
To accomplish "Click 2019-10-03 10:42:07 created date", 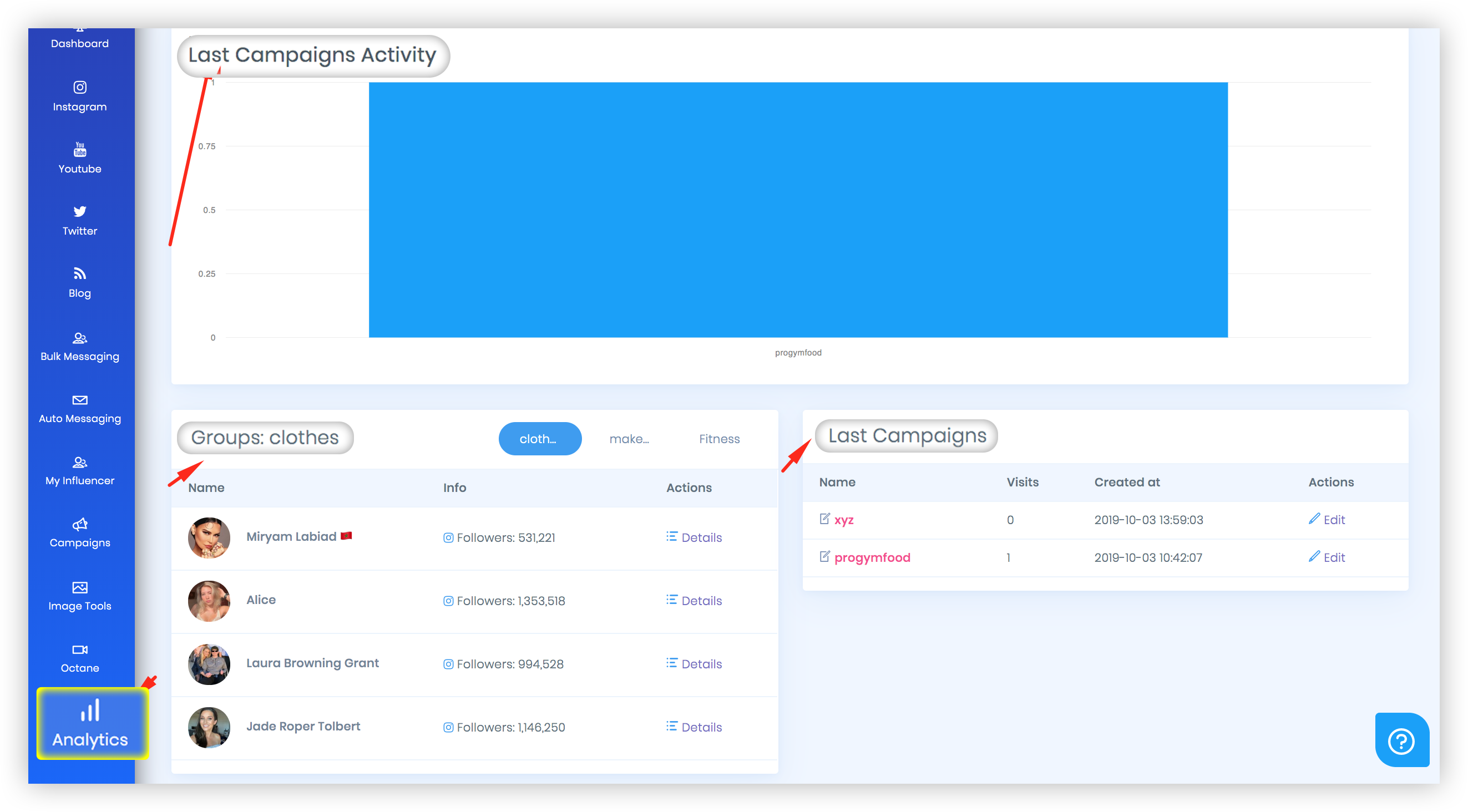I will pyautogui.click(x=1148, y=557).
